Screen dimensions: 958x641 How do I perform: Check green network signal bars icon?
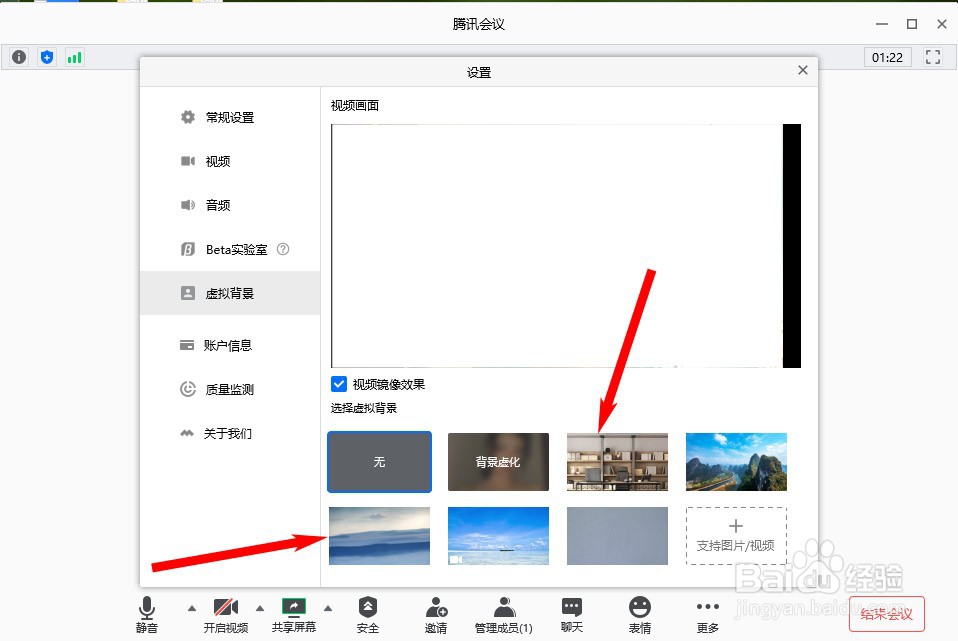tap(75, 57)
